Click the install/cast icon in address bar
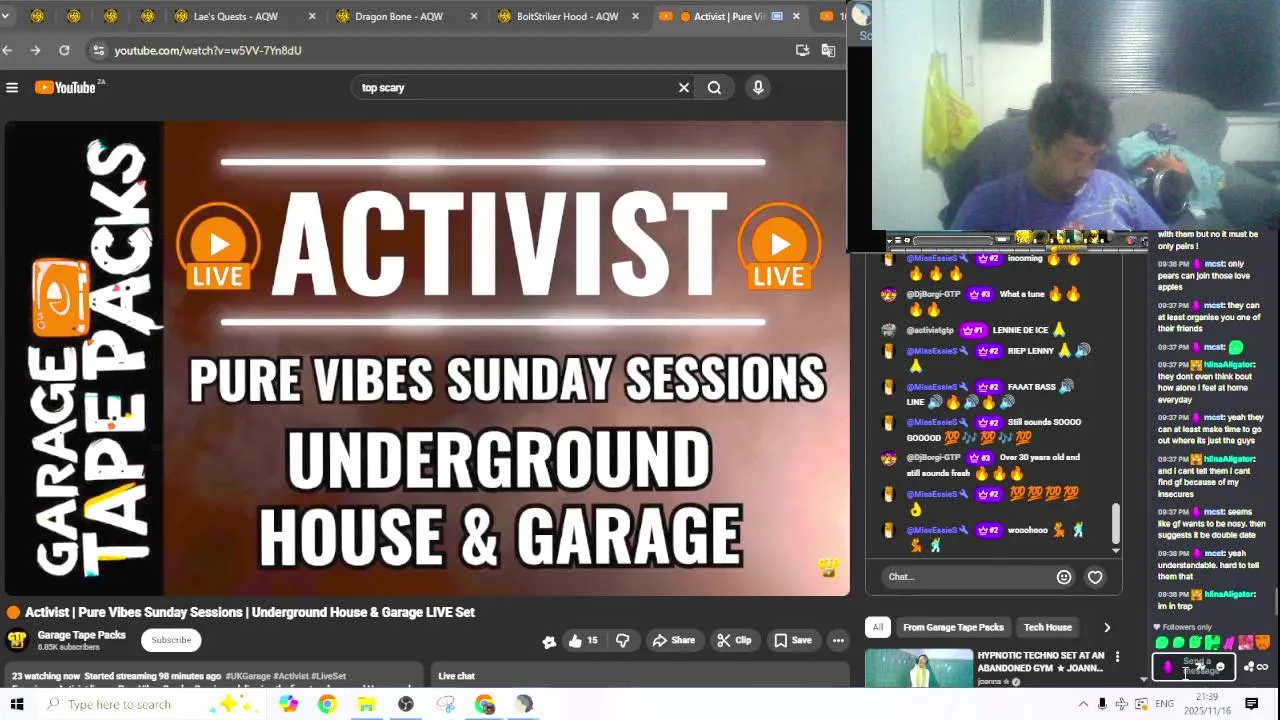 pyautogui.click(x=802, y=50)
